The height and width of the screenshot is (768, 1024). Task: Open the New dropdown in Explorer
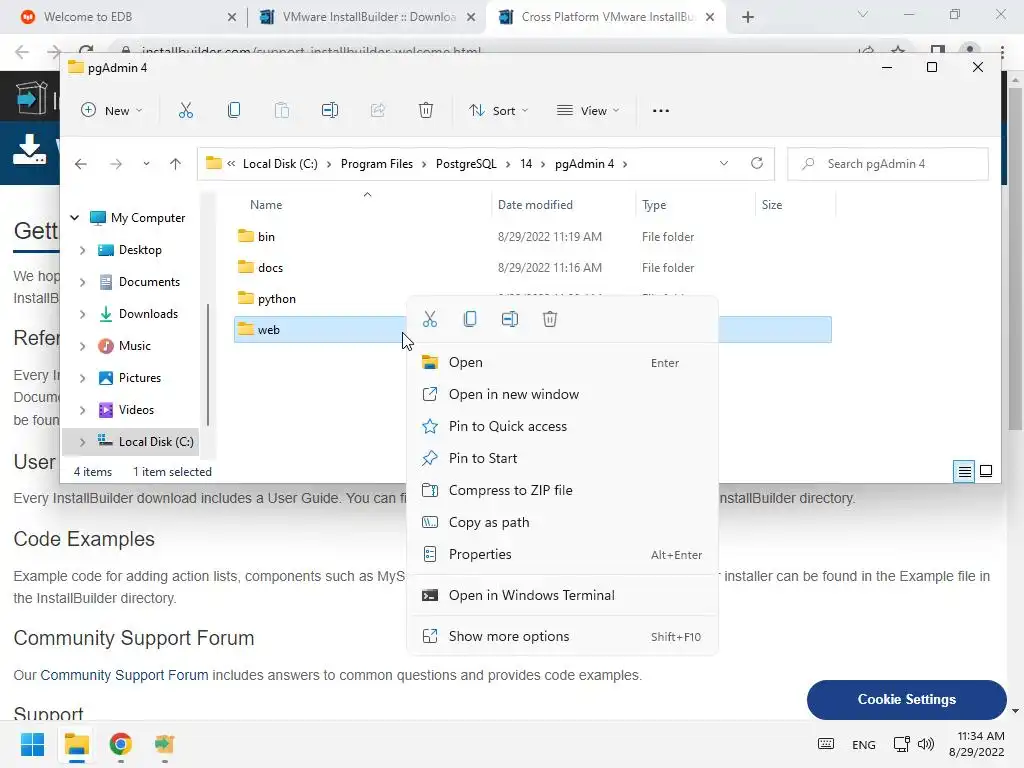point(112,110)
